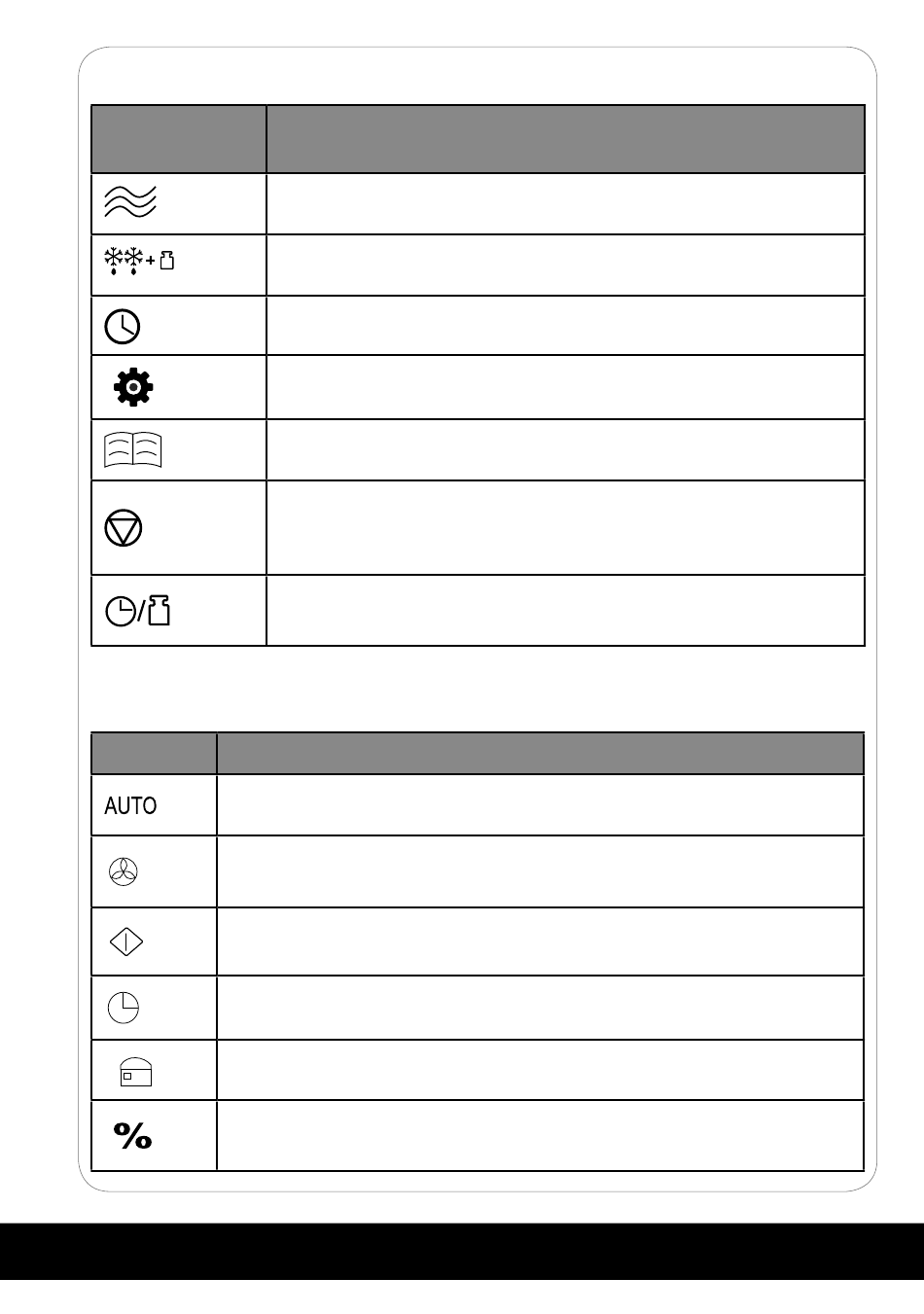Viewport: 924px width, 1314px height.
Task: Select the clock slash weight icon
Action: (138, 611)
